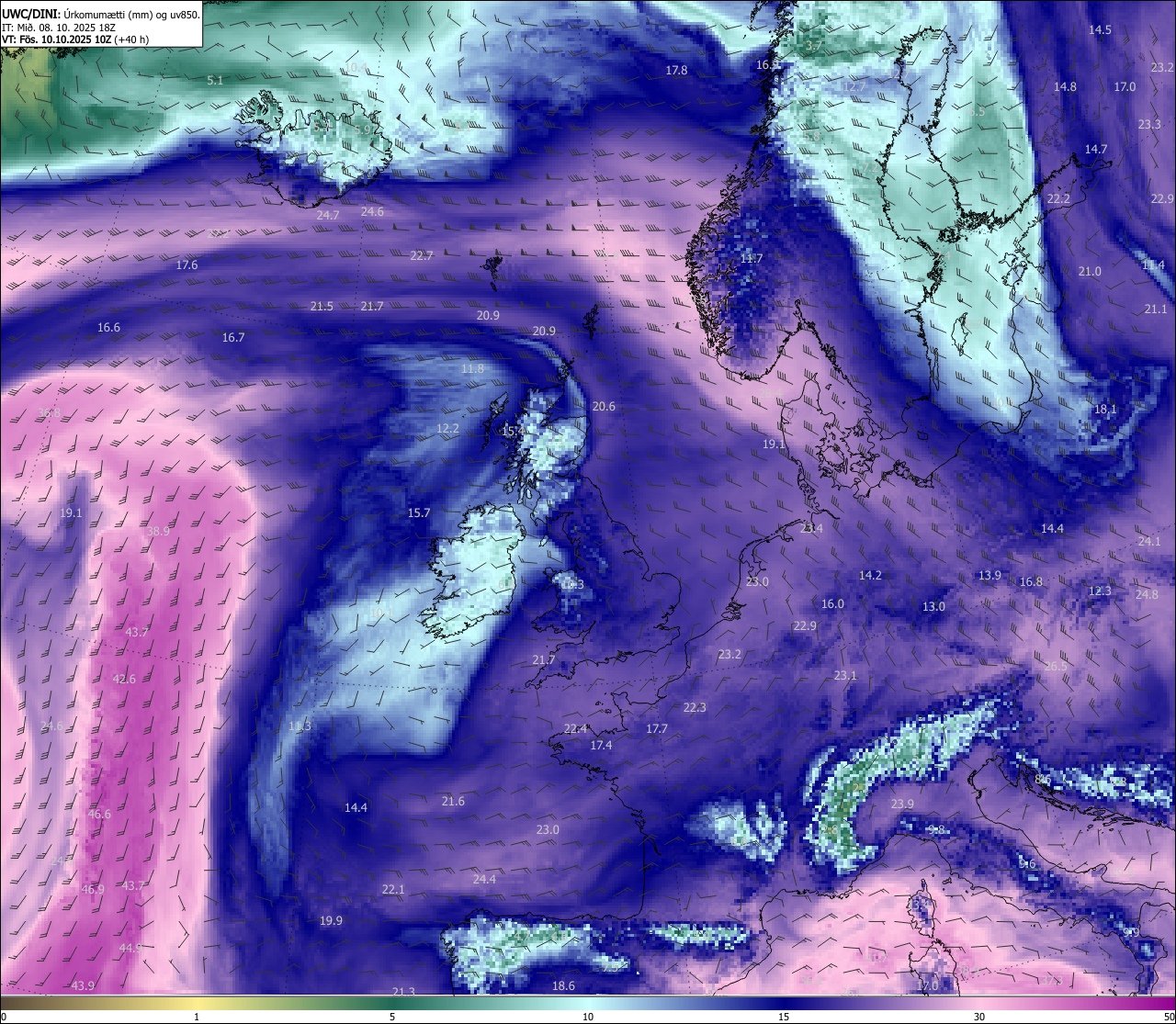The height and width of the screenshot is (1024, 1176).
Task: Click the 24.1 value at the right edge
Action: pos(1149,542)
